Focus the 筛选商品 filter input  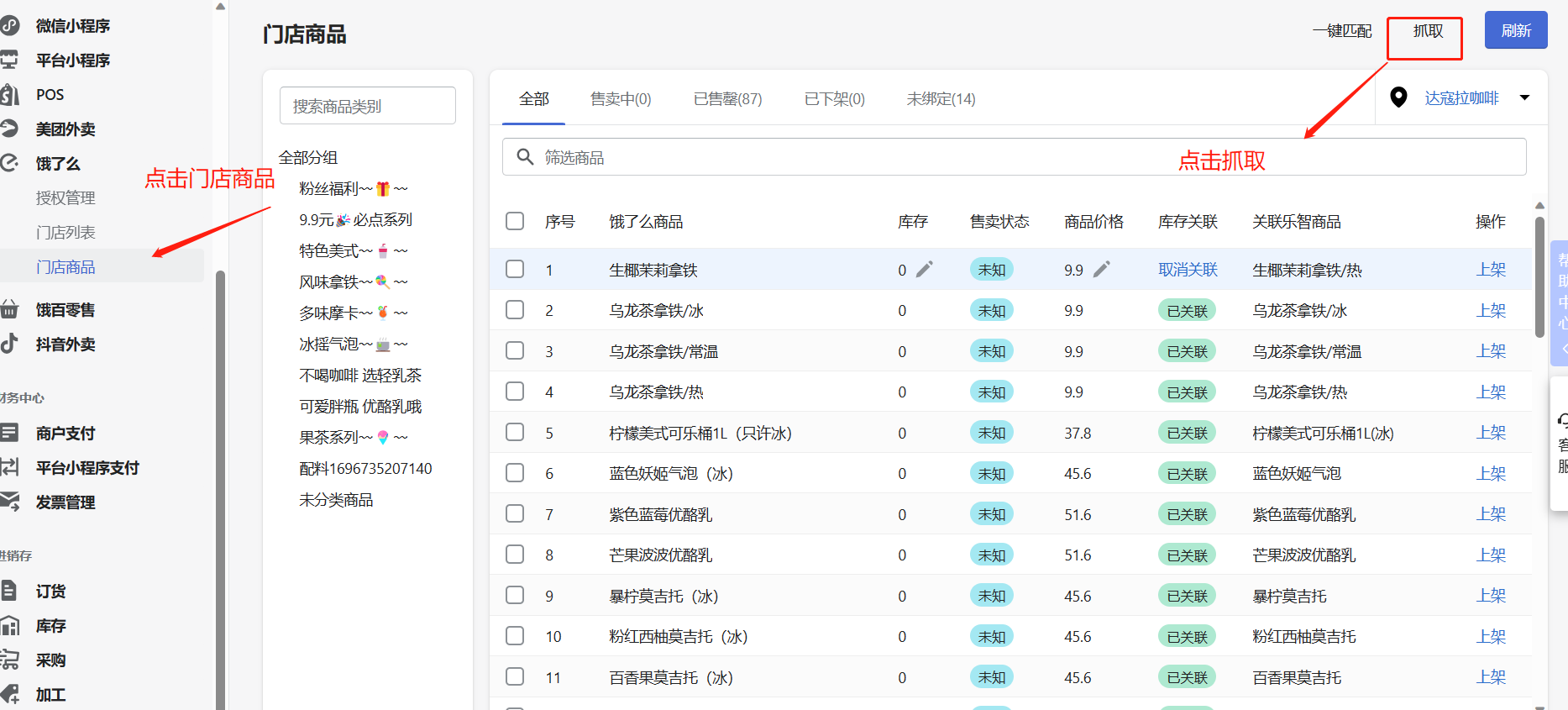tap(1014, 157)
